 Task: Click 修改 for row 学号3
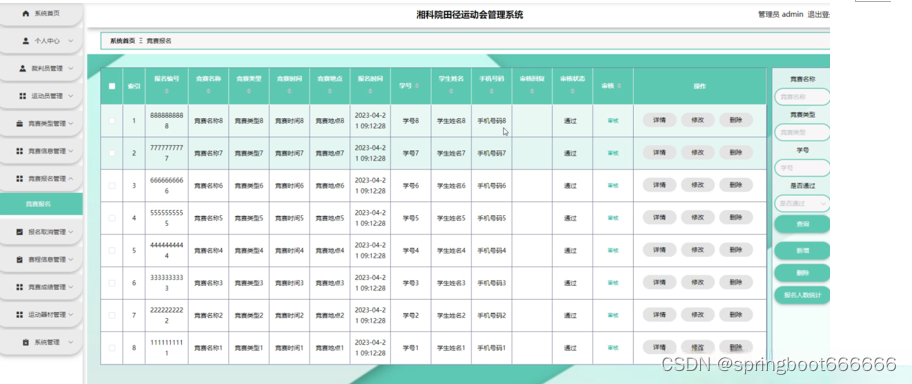[698, 283]
